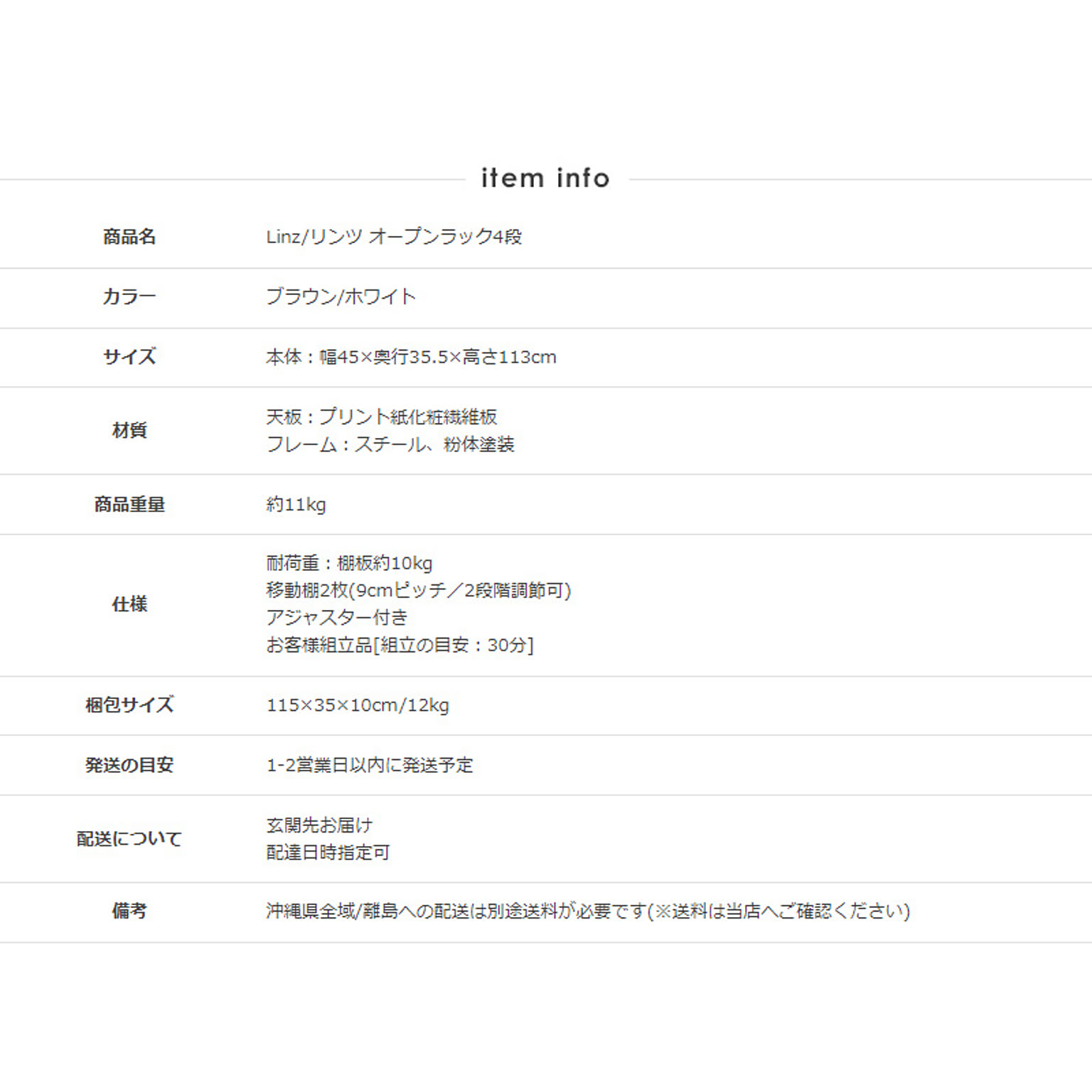Click '耐荷重：棚板約10kg' spec line

click(x=349, y=563)
